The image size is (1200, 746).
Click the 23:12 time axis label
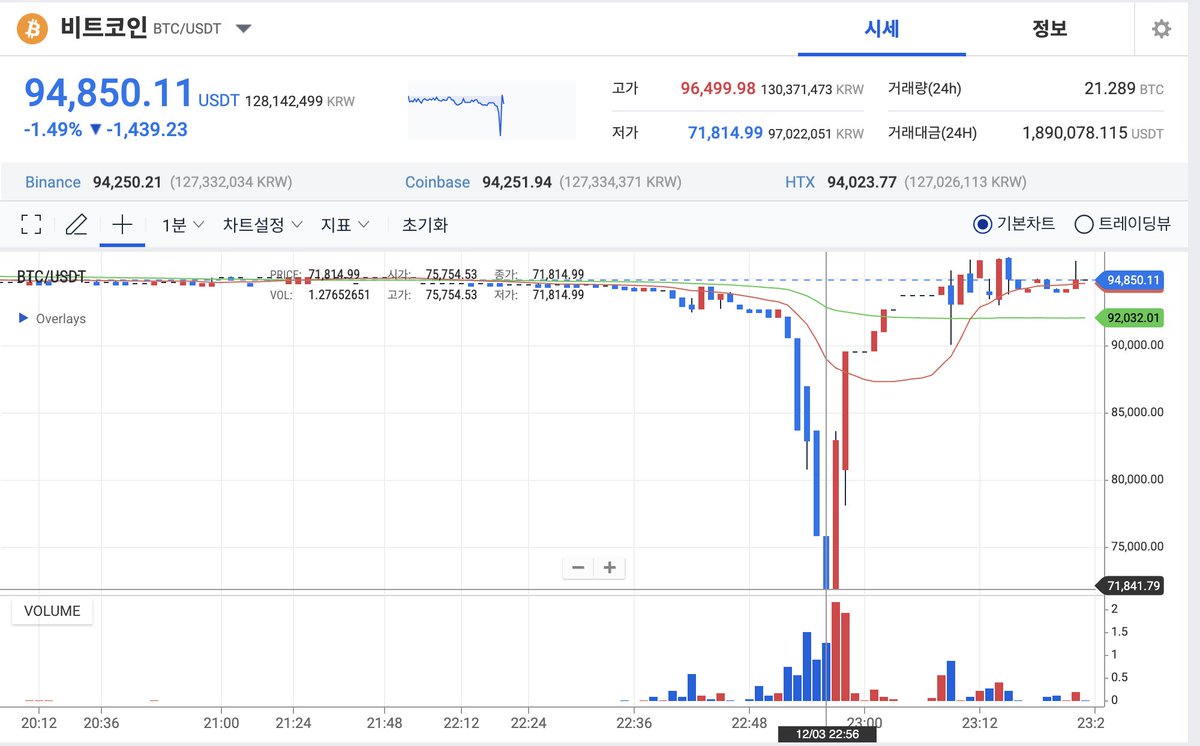tap(980, 723)
